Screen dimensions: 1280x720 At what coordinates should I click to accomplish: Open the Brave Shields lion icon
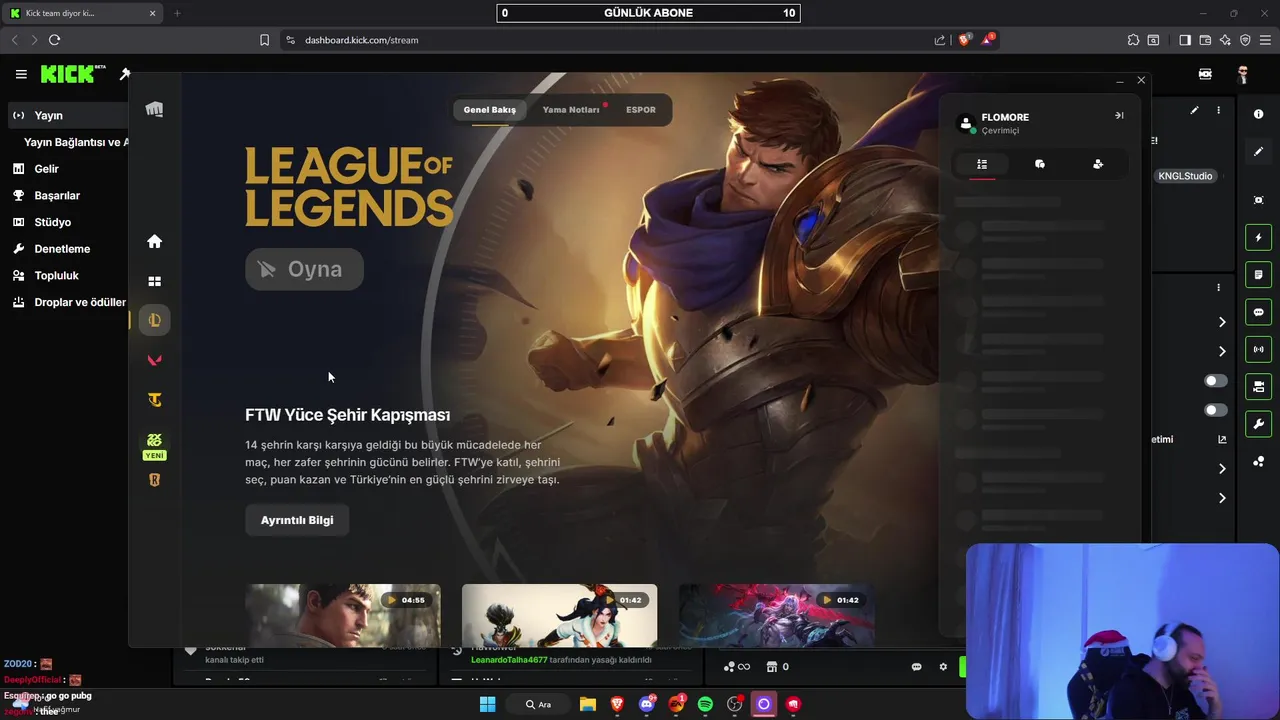pyautogui.click(x=965, y=40)
